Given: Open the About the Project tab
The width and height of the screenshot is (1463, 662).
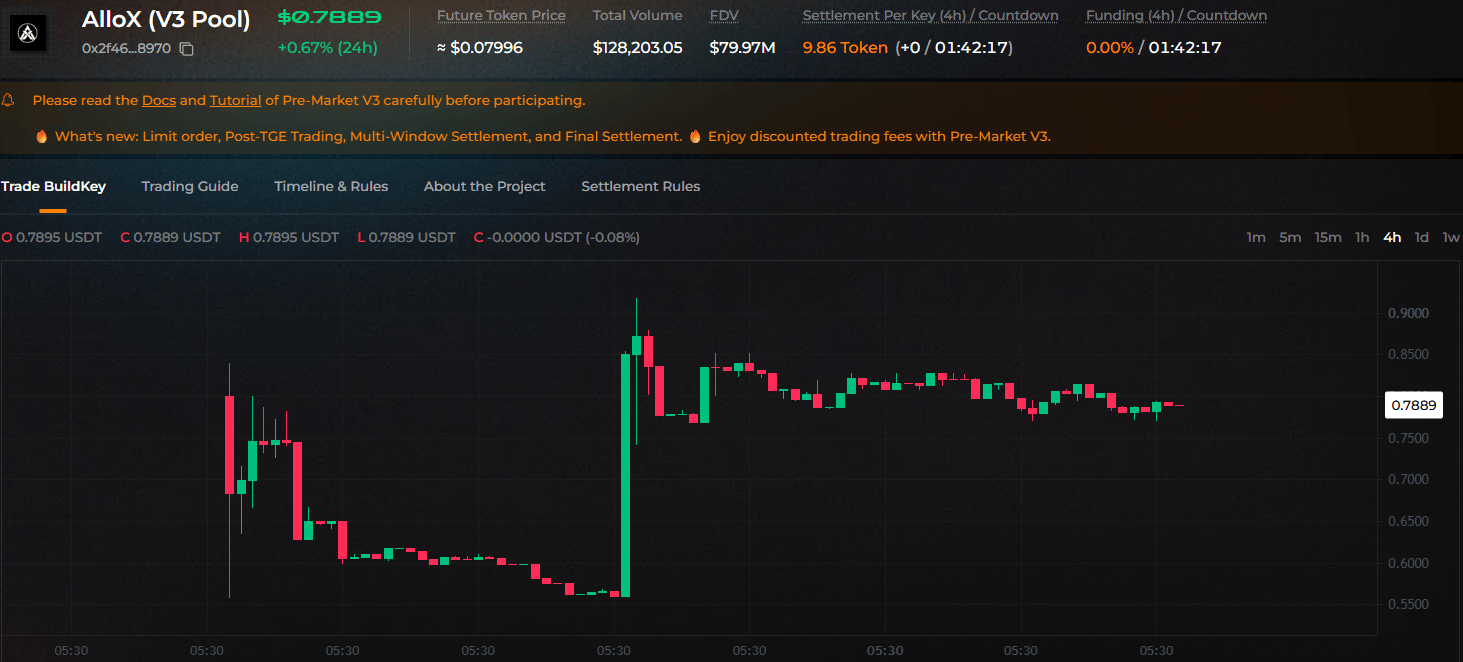Looking at the screenshot, I should click(x=485, y=186).
